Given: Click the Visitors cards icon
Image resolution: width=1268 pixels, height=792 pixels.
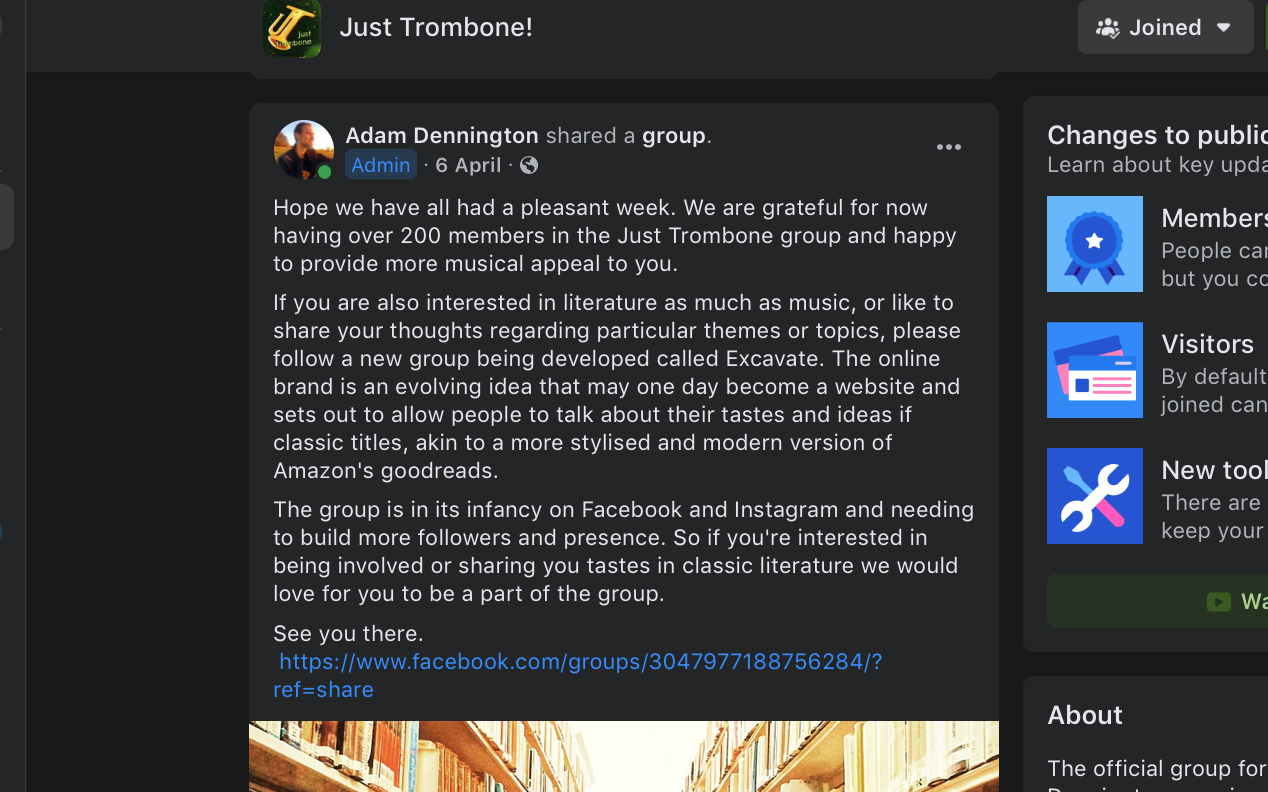Looking at the screenshot, I should pyautogui.click(x=1094, y=370).
